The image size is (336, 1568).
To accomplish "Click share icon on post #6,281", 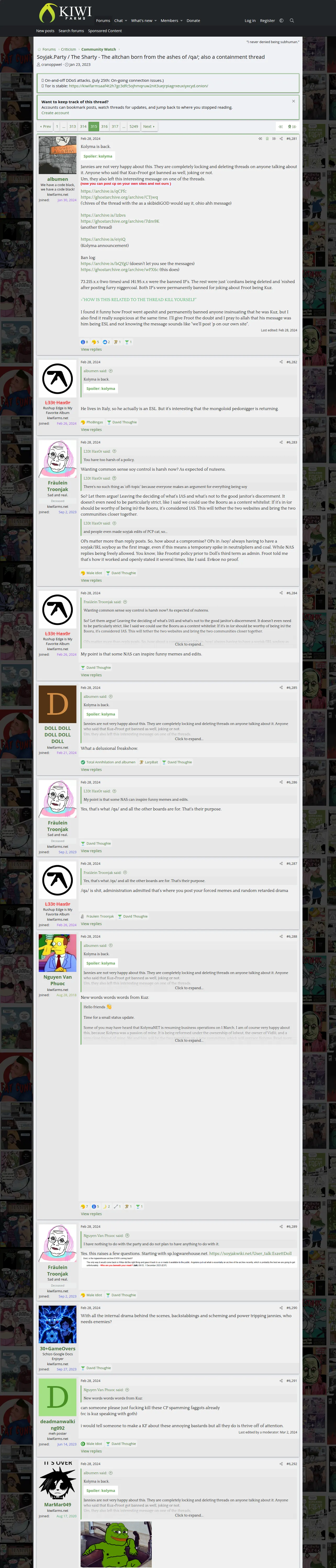I will [281, 138].
